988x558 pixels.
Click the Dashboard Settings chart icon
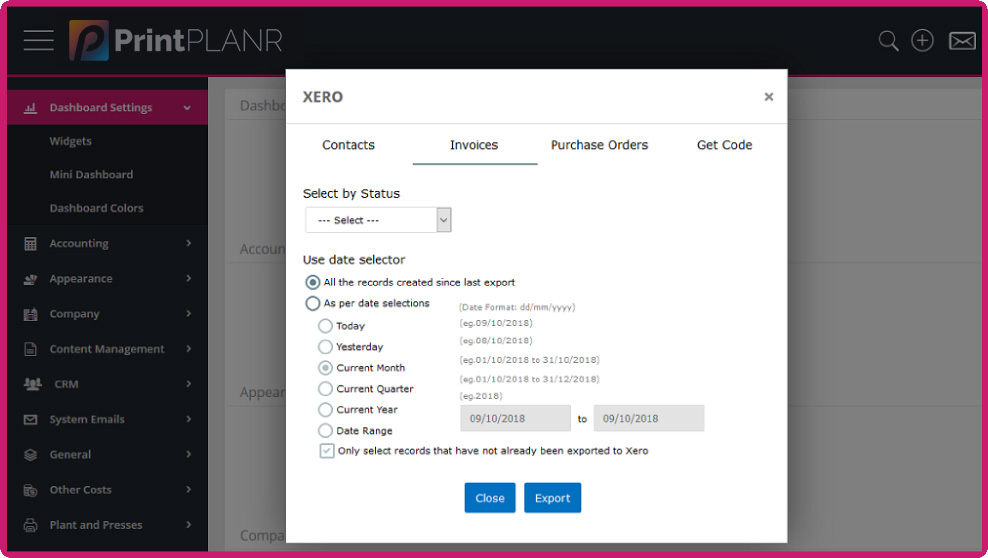point(30,108)
